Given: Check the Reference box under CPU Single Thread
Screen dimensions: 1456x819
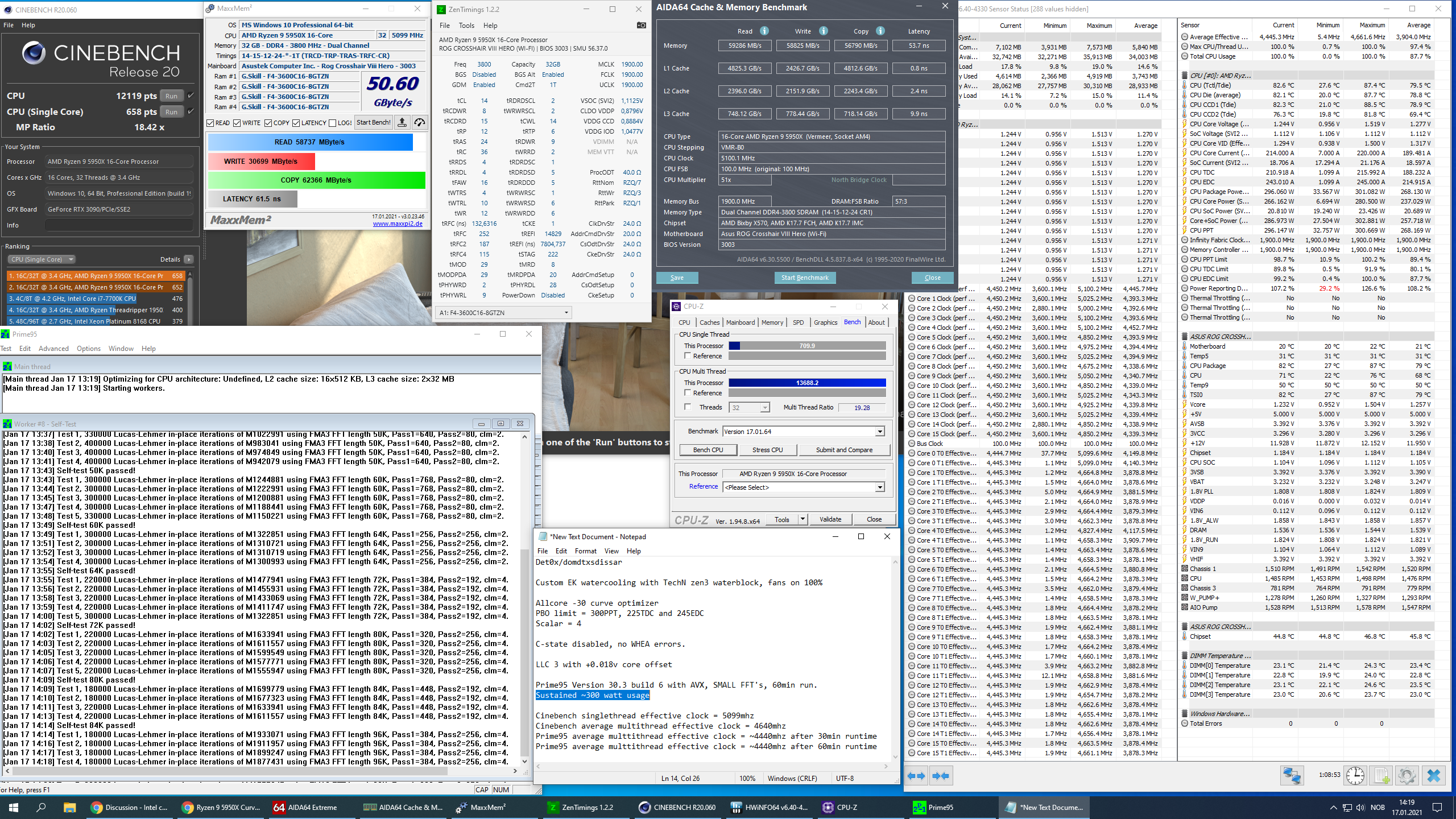Looking at the screenshot, I should [688, 356].
